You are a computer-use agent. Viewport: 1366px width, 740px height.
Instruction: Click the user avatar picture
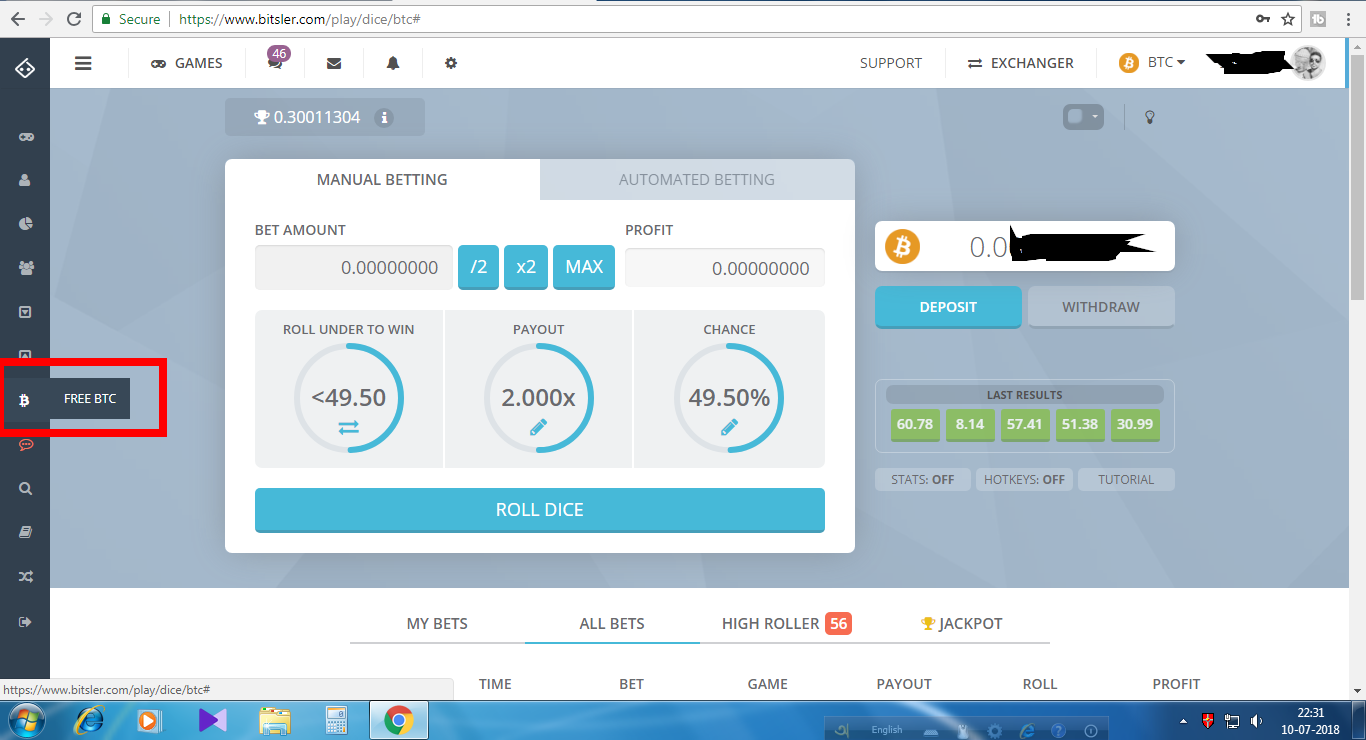point(1307,62)
